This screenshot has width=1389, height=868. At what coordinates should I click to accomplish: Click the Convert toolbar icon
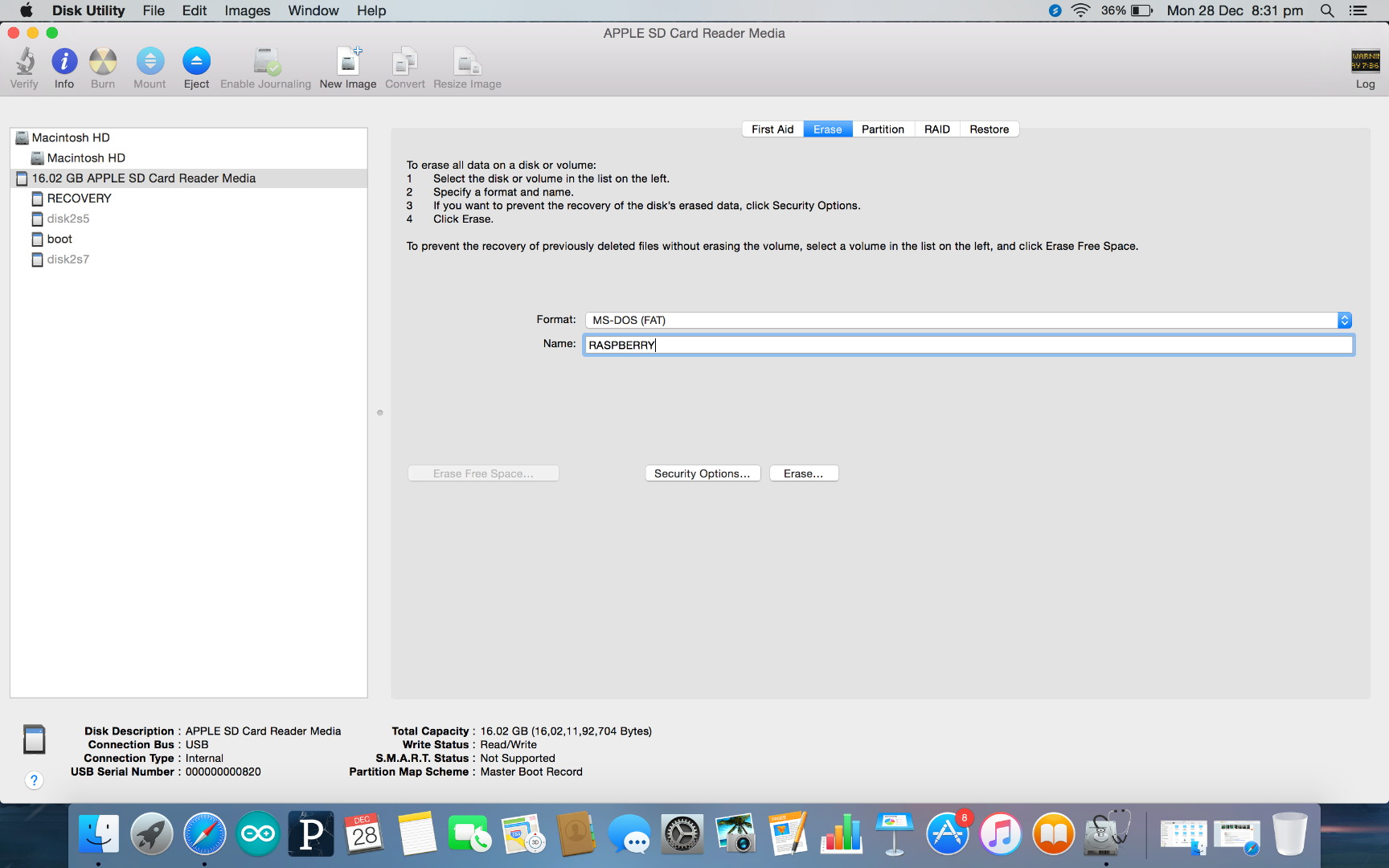tap(405, 68)
